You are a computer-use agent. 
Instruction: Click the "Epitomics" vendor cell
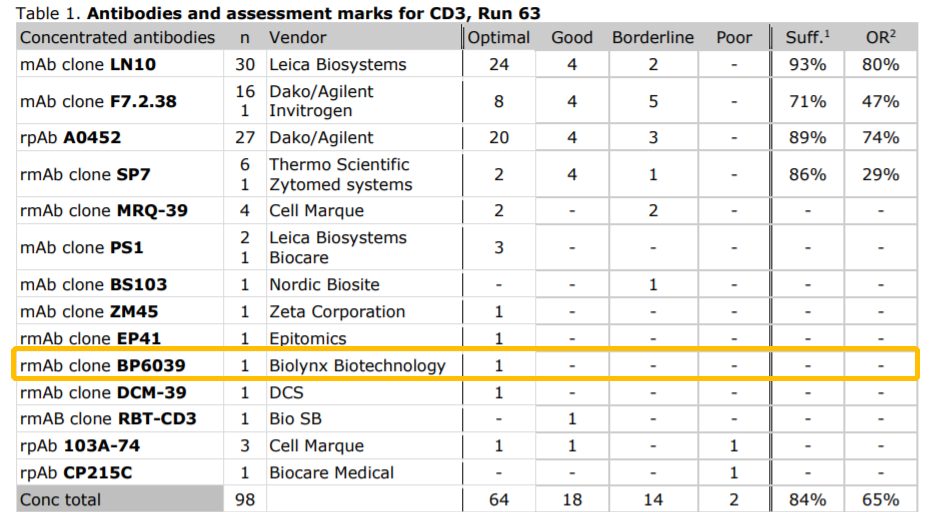(307, 339)
